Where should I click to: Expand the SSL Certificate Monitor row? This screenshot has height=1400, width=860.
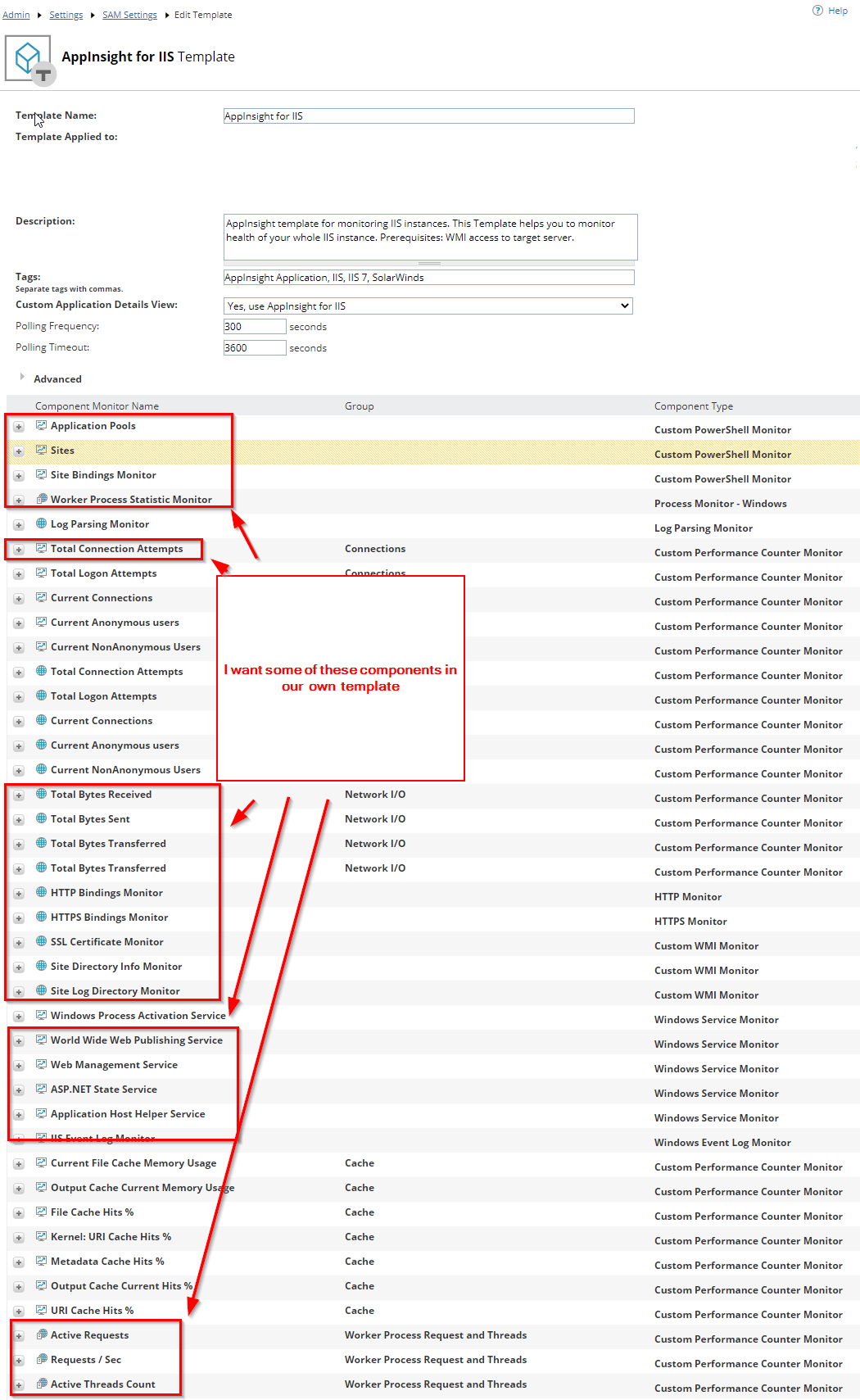click(x=19, y=943)
